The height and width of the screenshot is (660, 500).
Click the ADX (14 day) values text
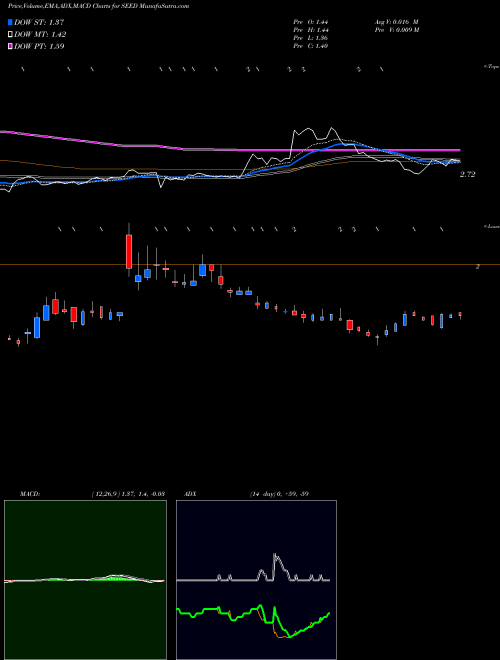279,494
